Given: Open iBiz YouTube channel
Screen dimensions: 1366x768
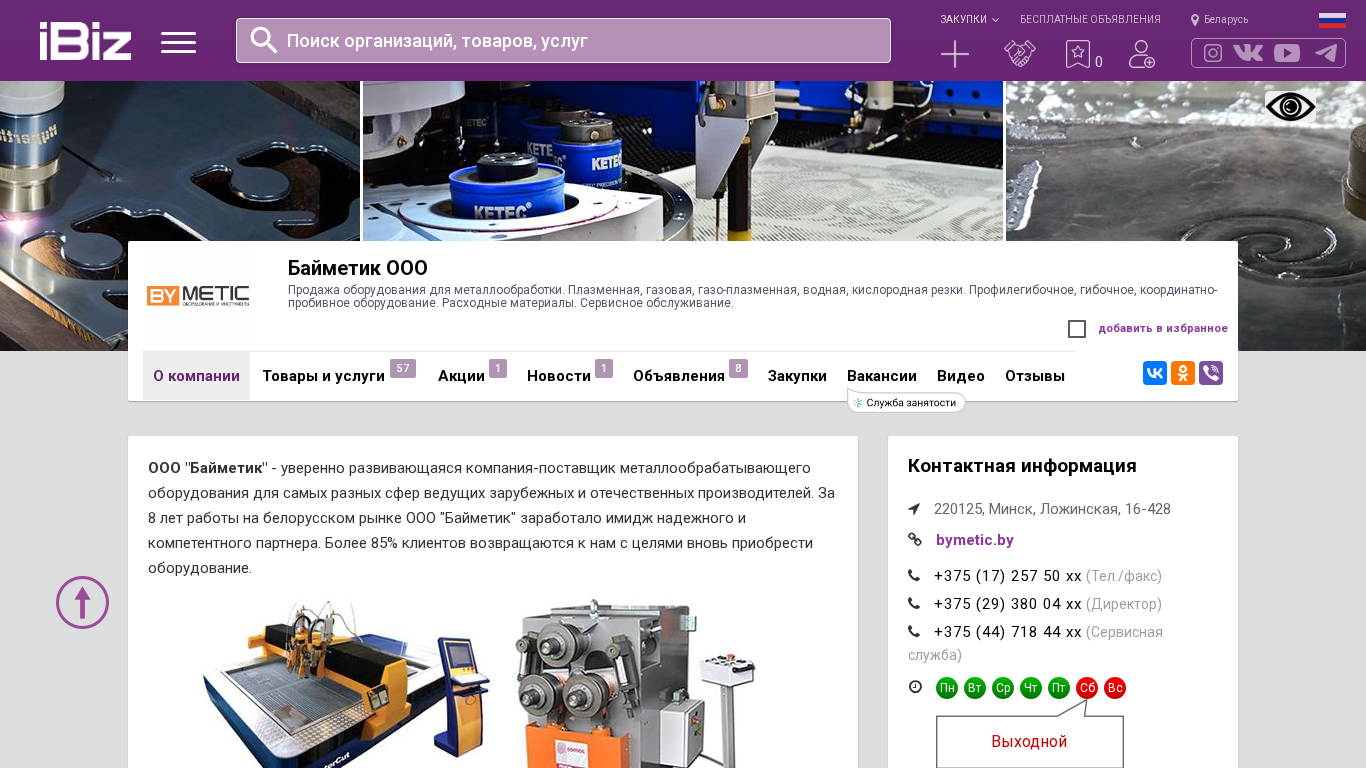Looking at the screenshot, I should [x=1287, y=53].
